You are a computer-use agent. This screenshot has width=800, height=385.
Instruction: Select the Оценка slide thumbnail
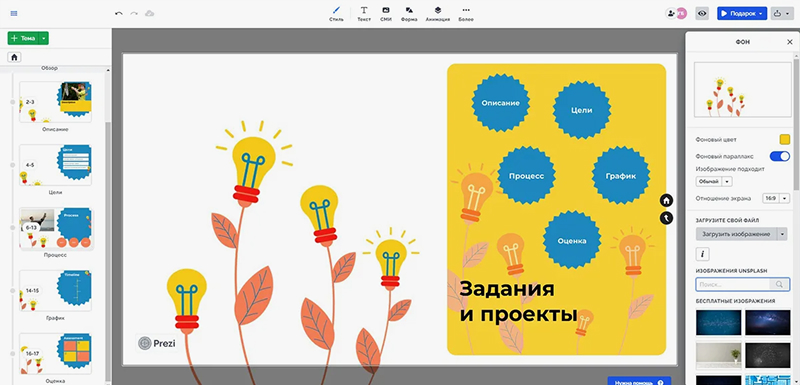[x=55, y=354]
